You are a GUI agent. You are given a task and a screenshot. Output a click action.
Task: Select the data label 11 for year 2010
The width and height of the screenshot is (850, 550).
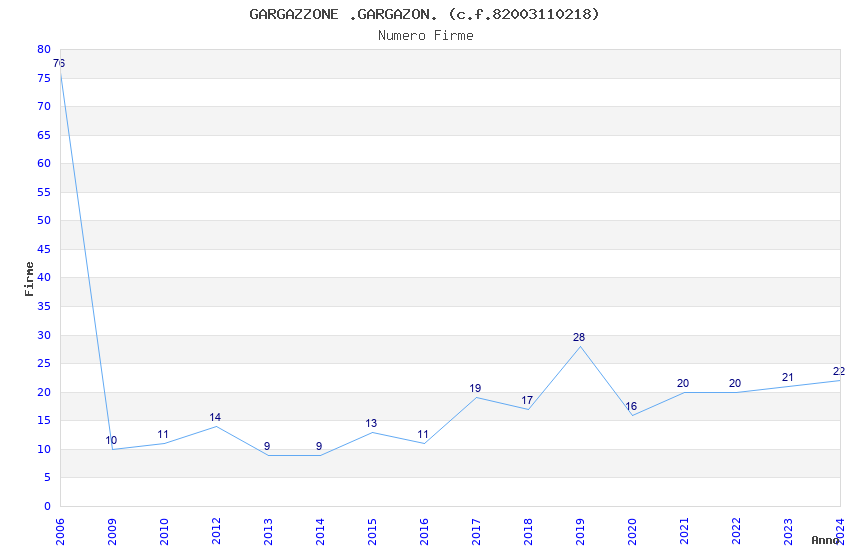click(x=163, y=435)
